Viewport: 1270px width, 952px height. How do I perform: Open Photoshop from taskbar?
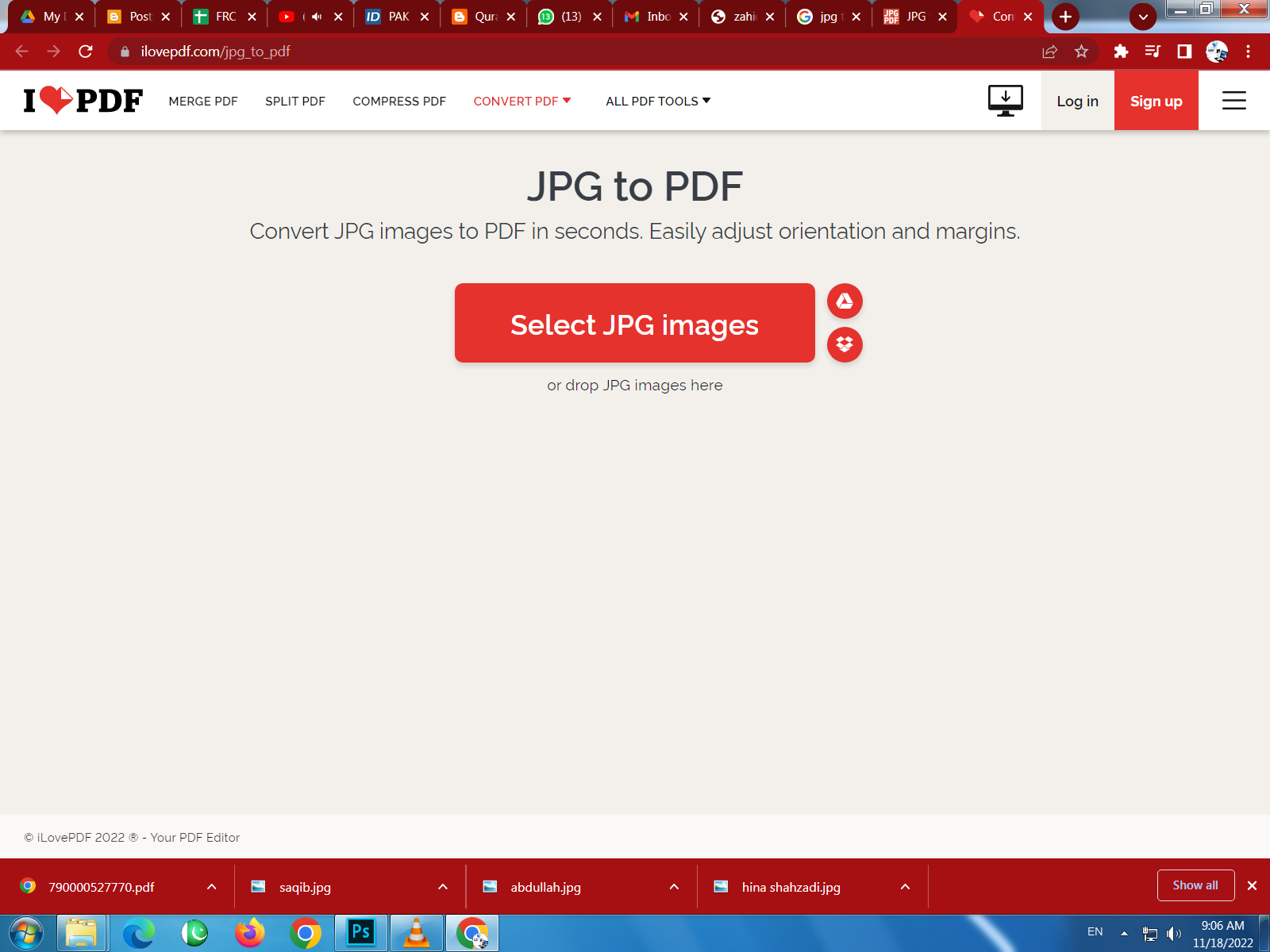pyautogui.click(x=361, y=933)
